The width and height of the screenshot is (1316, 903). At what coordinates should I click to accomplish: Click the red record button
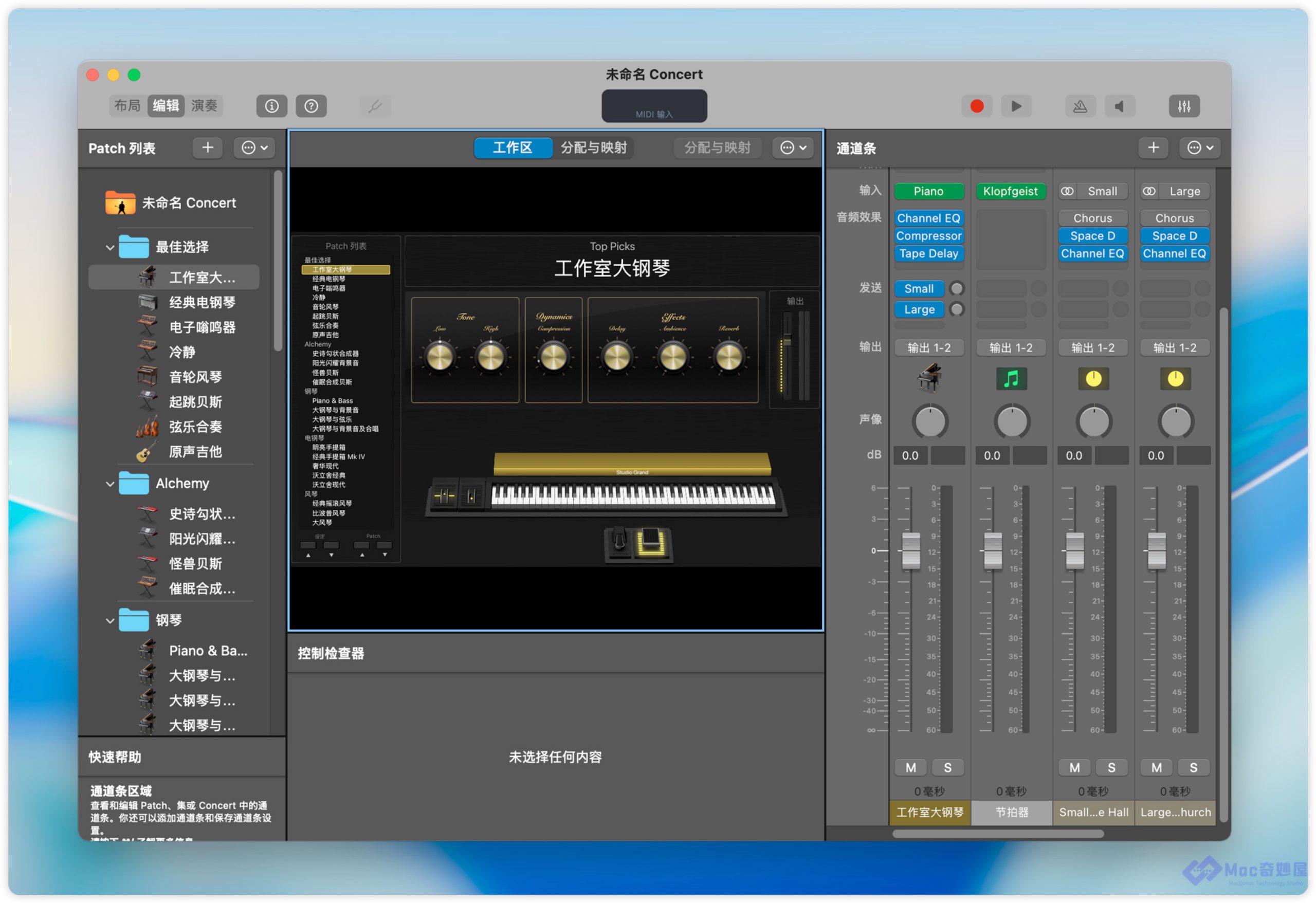pos(976,106)
